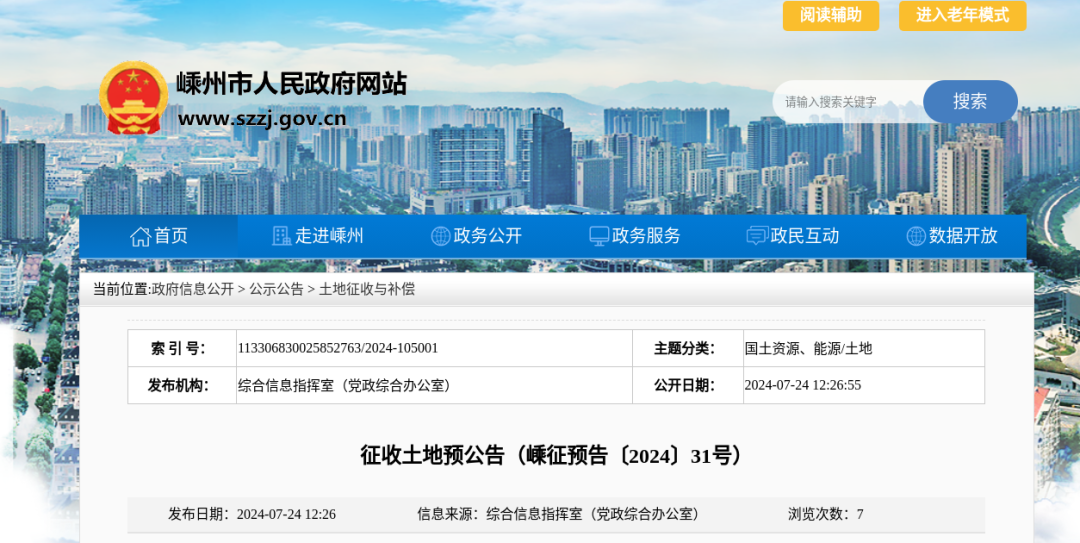Viewport: 1080px width, 543px height.
Task: Open the 数据开放 menu item
Action: [963, 236]
